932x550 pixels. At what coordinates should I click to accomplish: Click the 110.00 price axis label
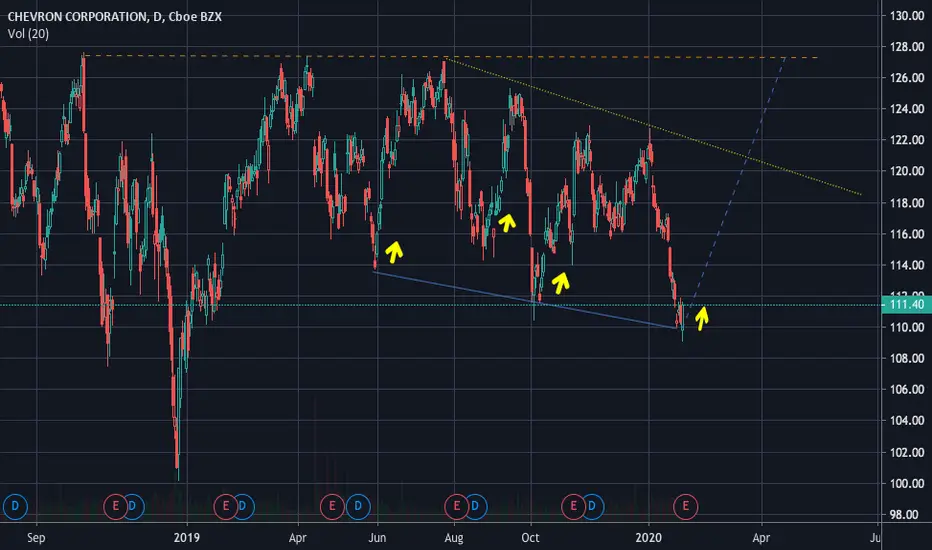(907, 327)
